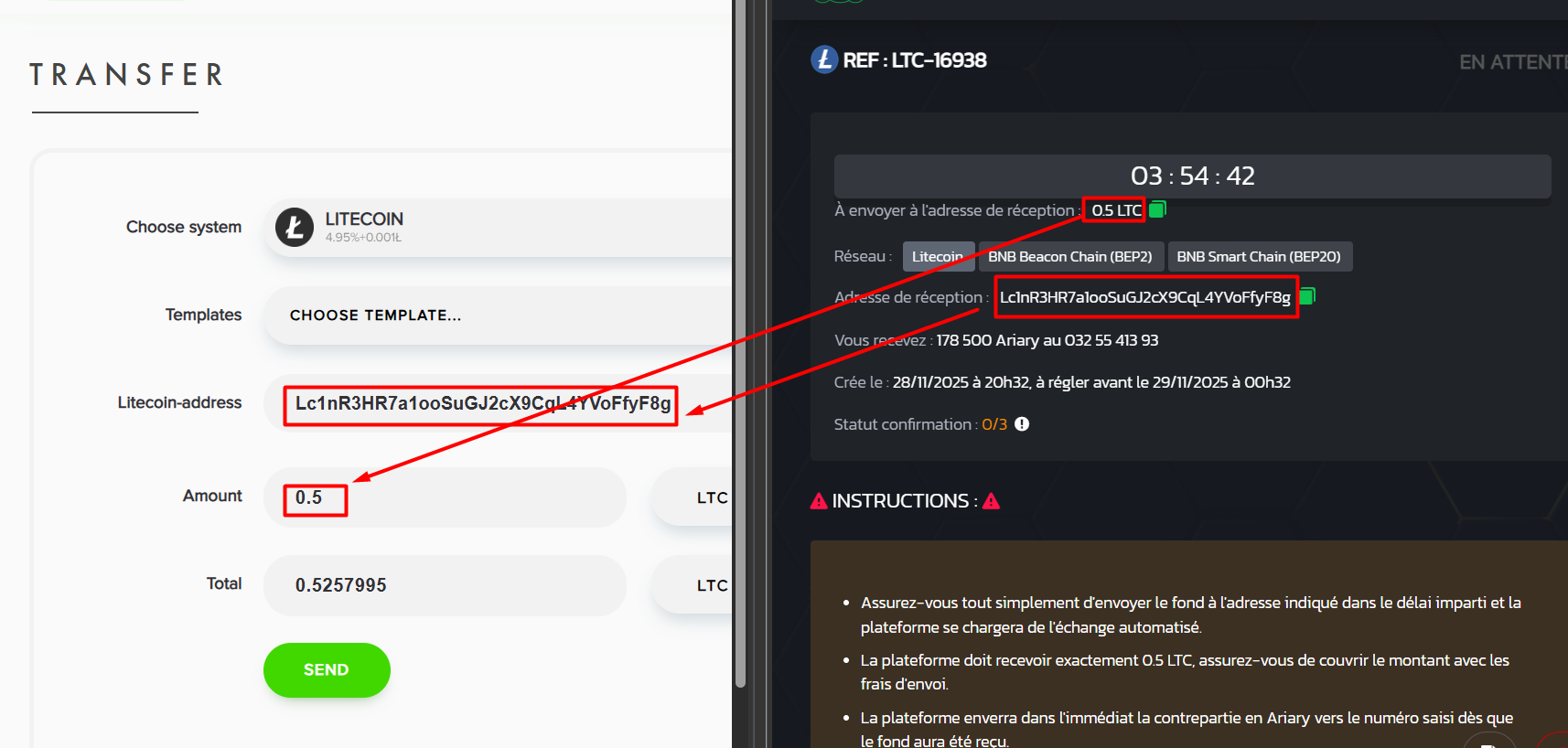Click the reception address LcInR3HR7a1ooSuGJ2cX9CqL4YVoFfyF8g text
This screenshot has width=1568, height=748.
[x=1145, y=297]
